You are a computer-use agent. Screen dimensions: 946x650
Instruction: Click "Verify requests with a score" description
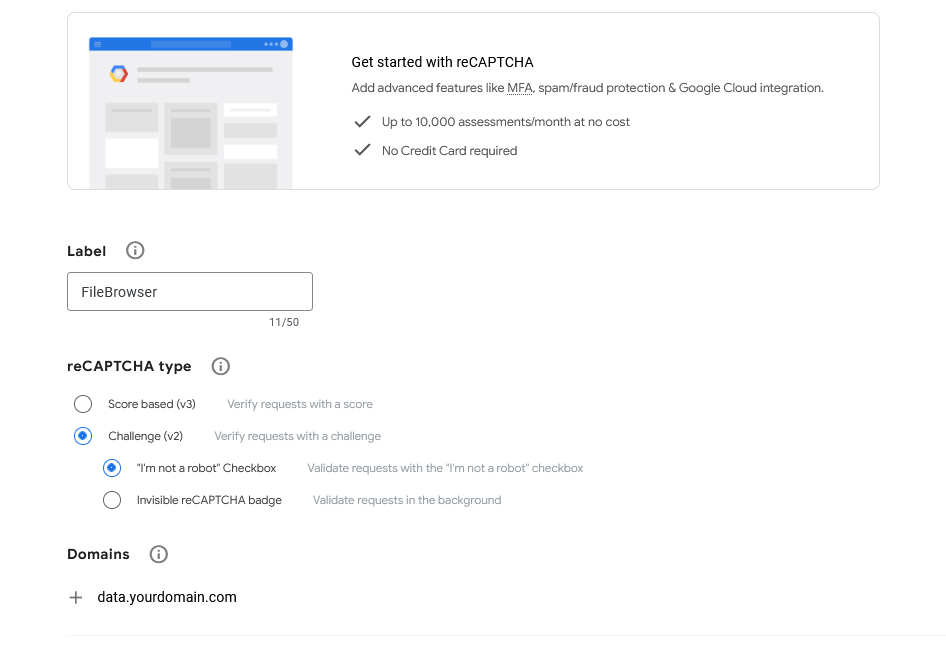coord(300,404)
